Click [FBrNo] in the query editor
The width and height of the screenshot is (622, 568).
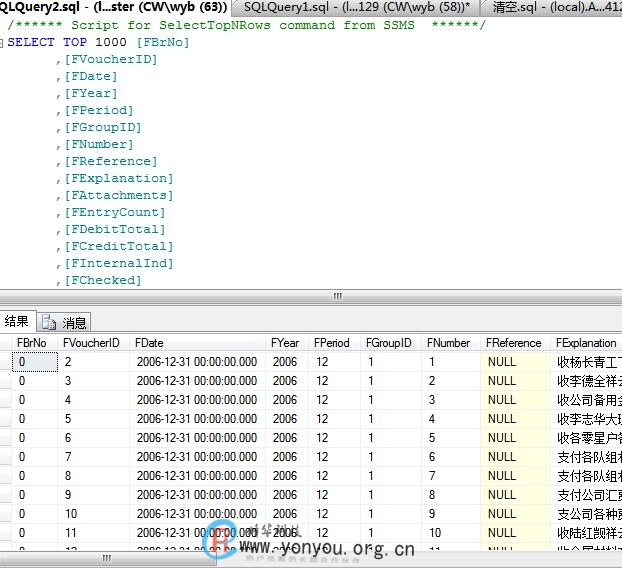163,42
